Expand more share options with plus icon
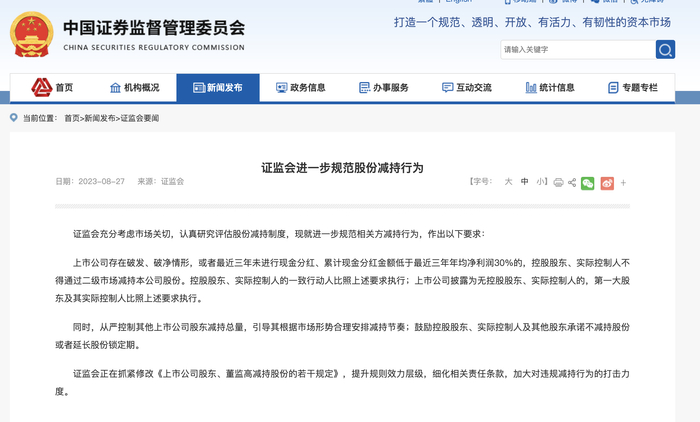700x422 pixels. [x=623, y=183]
